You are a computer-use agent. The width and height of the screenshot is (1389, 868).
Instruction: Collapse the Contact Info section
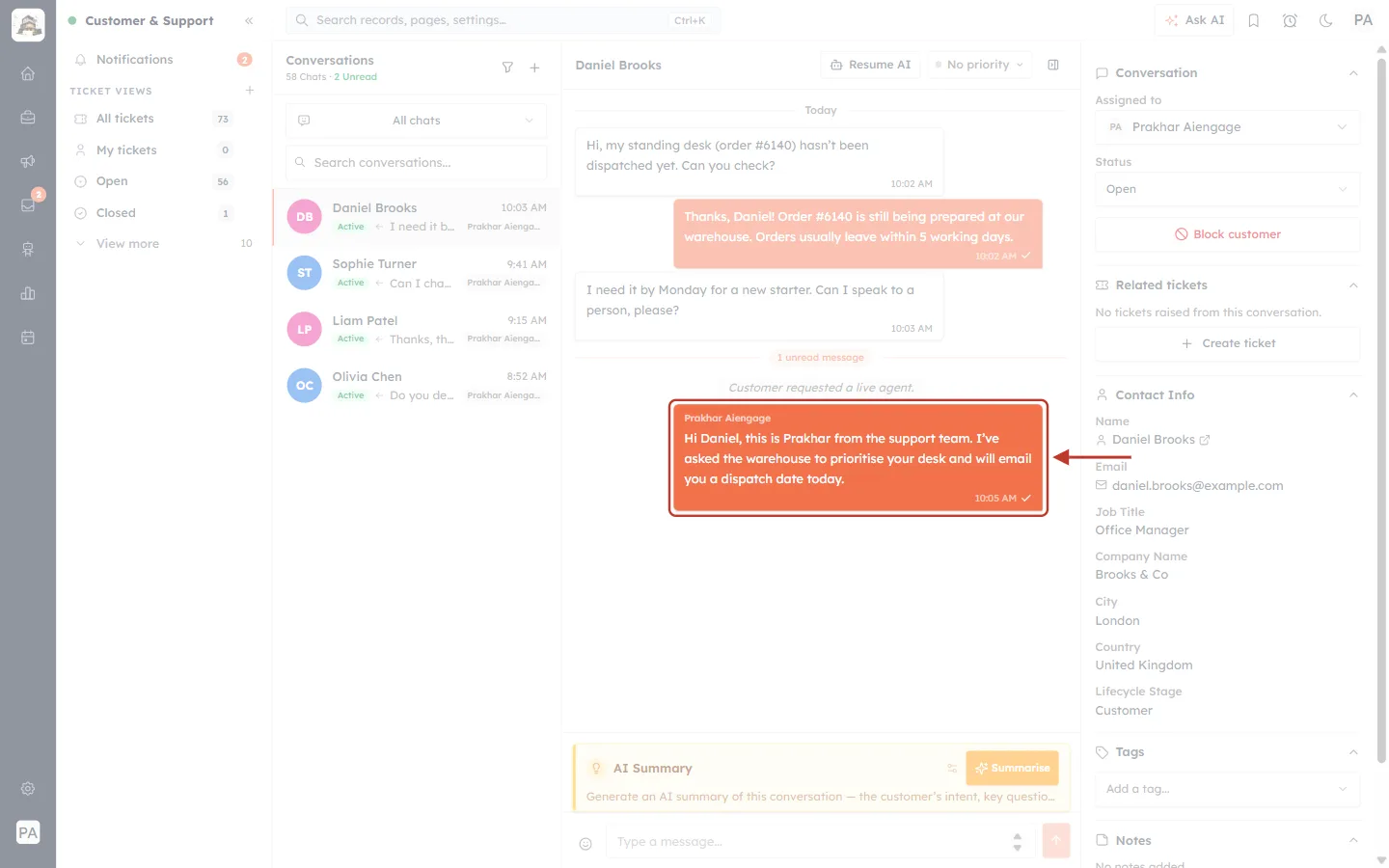tap(1353, 395)
